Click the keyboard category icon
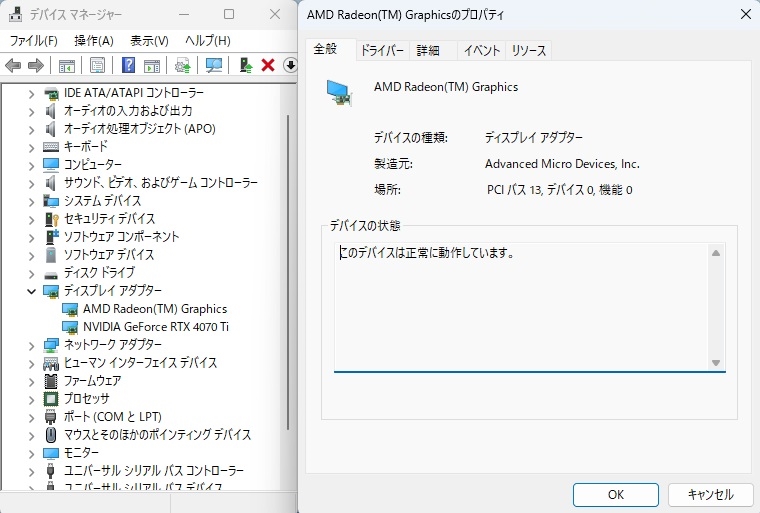The image size is (760, 513). [51, 147]
